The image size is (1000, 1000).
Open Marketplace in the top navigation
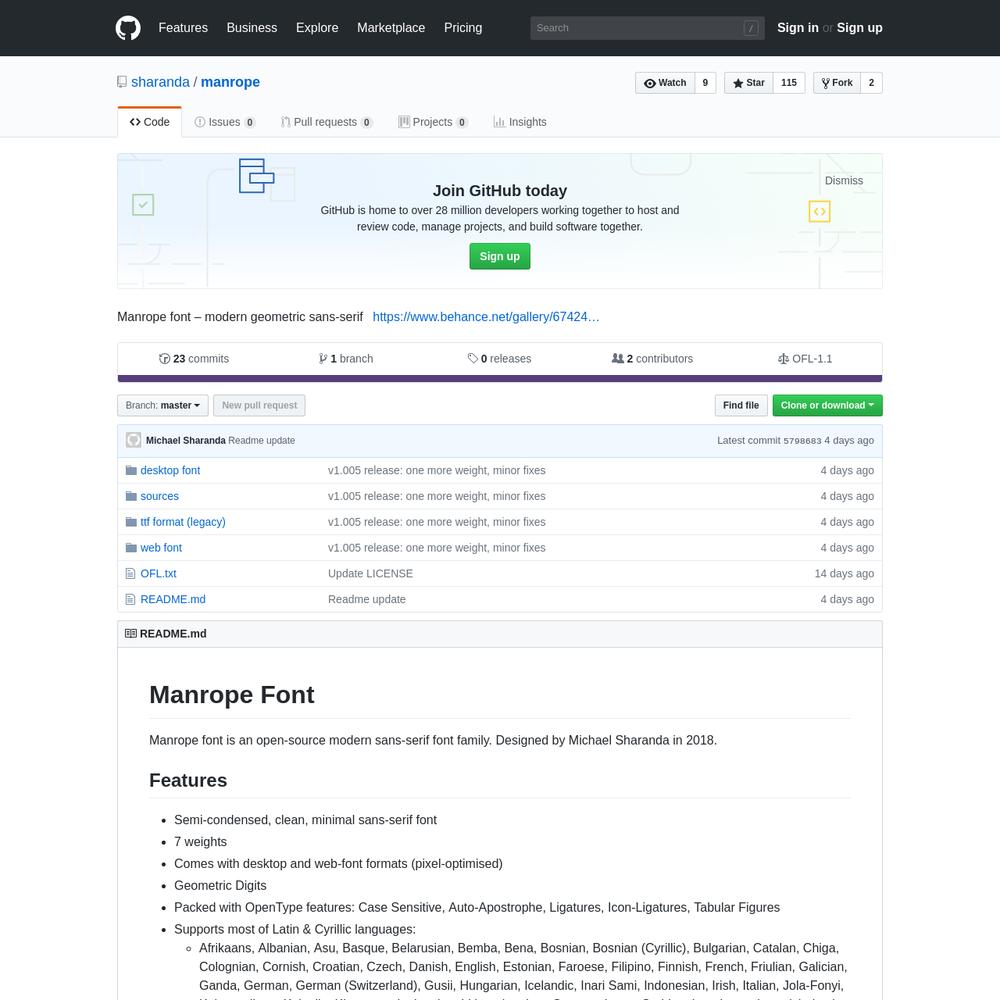391,28
